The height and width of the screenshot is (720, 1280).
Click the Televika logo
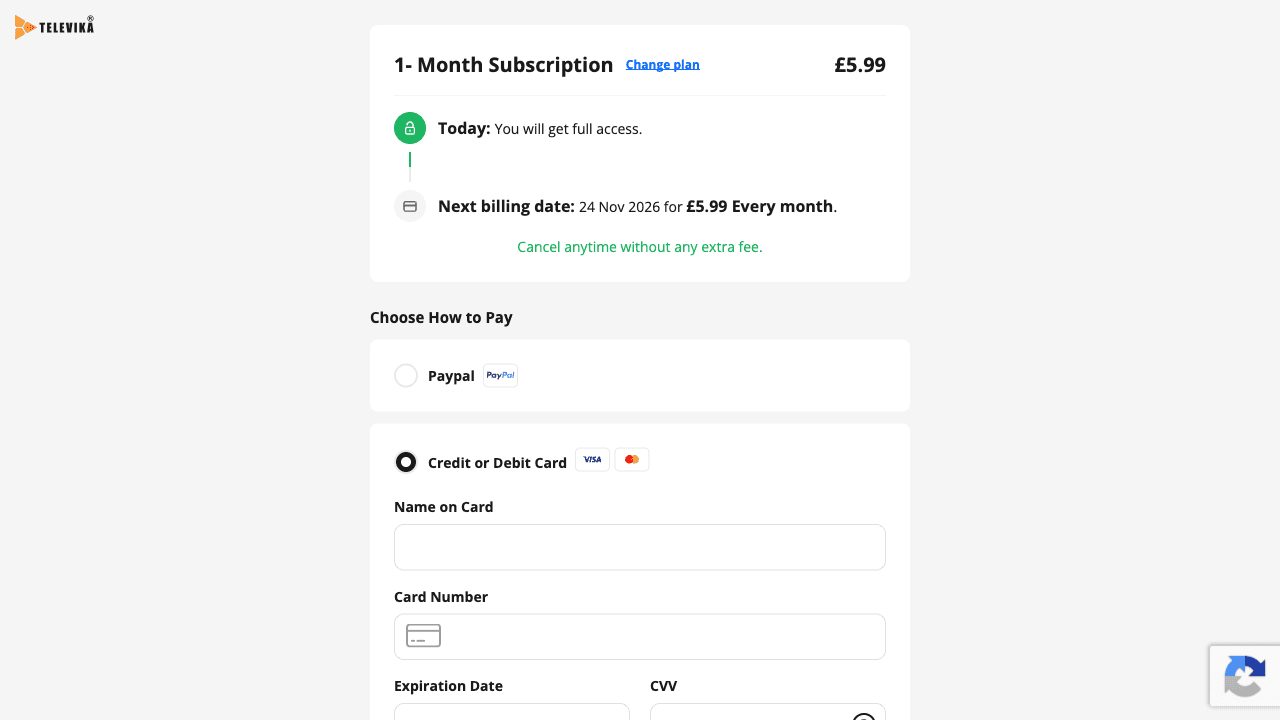(55, 27)
